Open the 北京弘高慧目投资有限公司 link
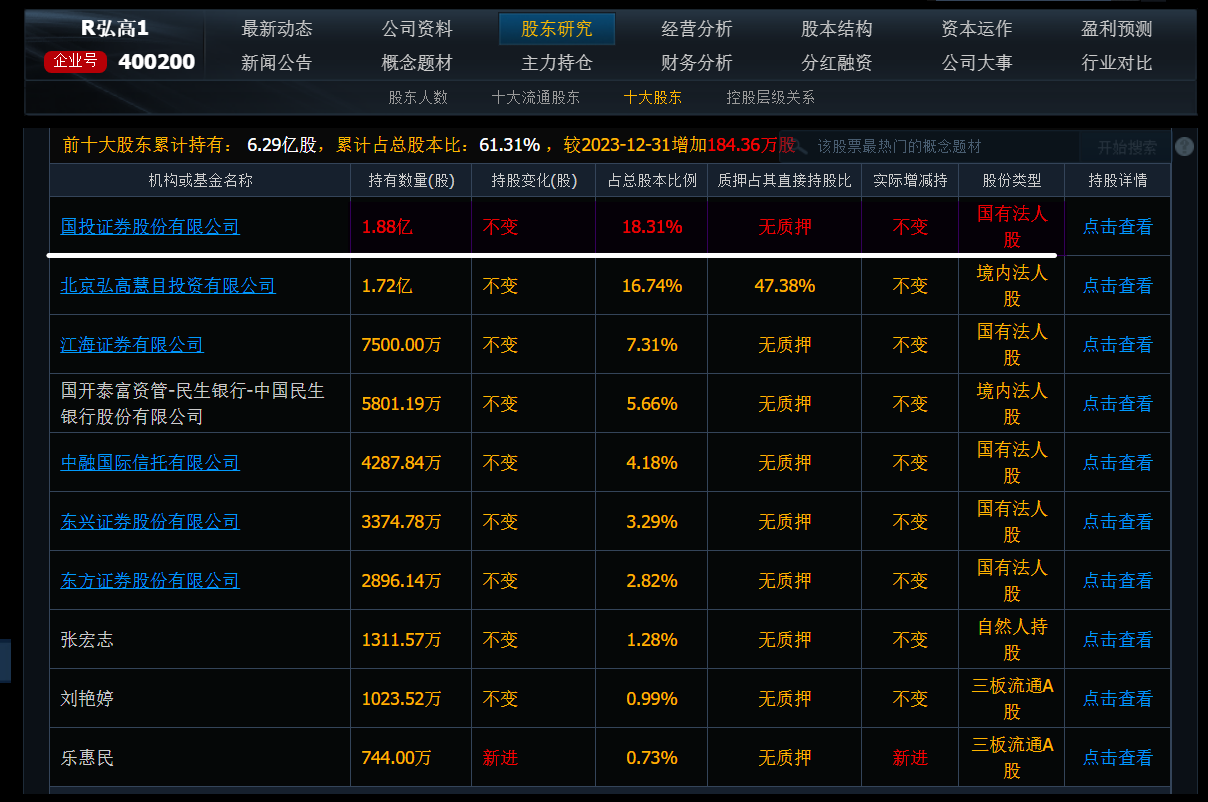The image size is (1208, 802). coord(168,286)
